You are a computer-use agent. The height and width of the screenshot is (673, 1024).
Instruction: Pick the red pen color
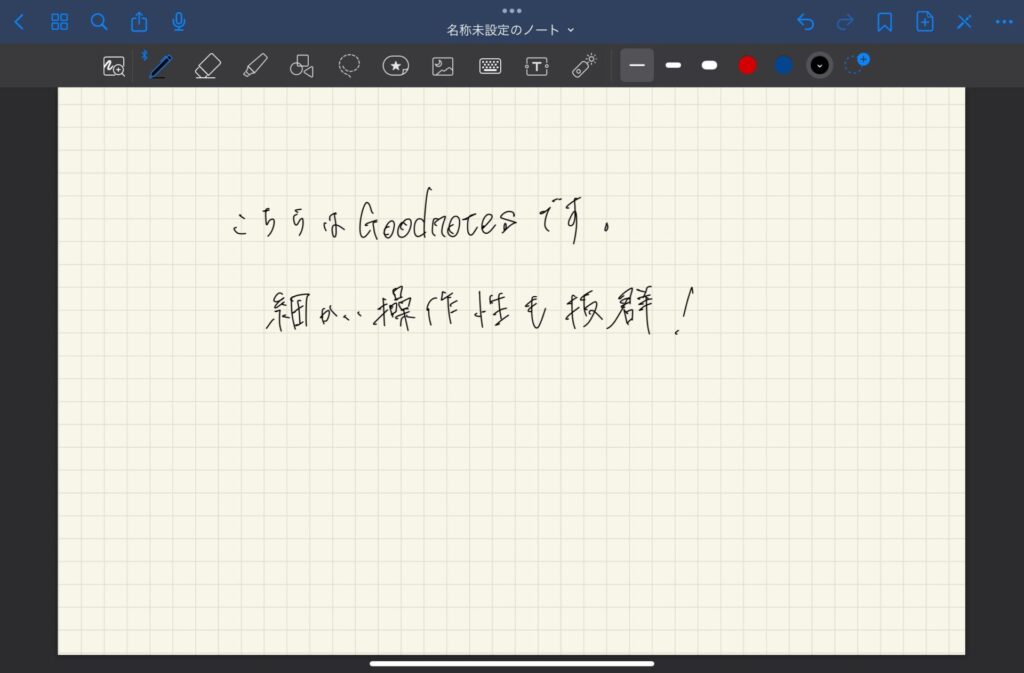coord(747,65)
